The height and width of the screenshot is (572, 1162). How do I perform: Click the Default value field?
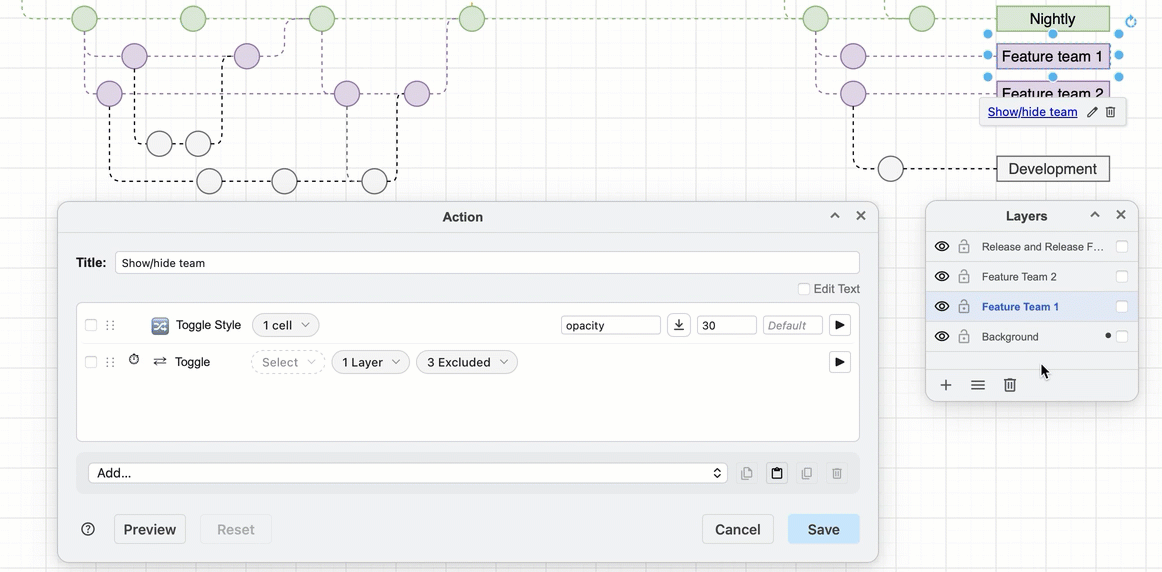coord(793,325)
